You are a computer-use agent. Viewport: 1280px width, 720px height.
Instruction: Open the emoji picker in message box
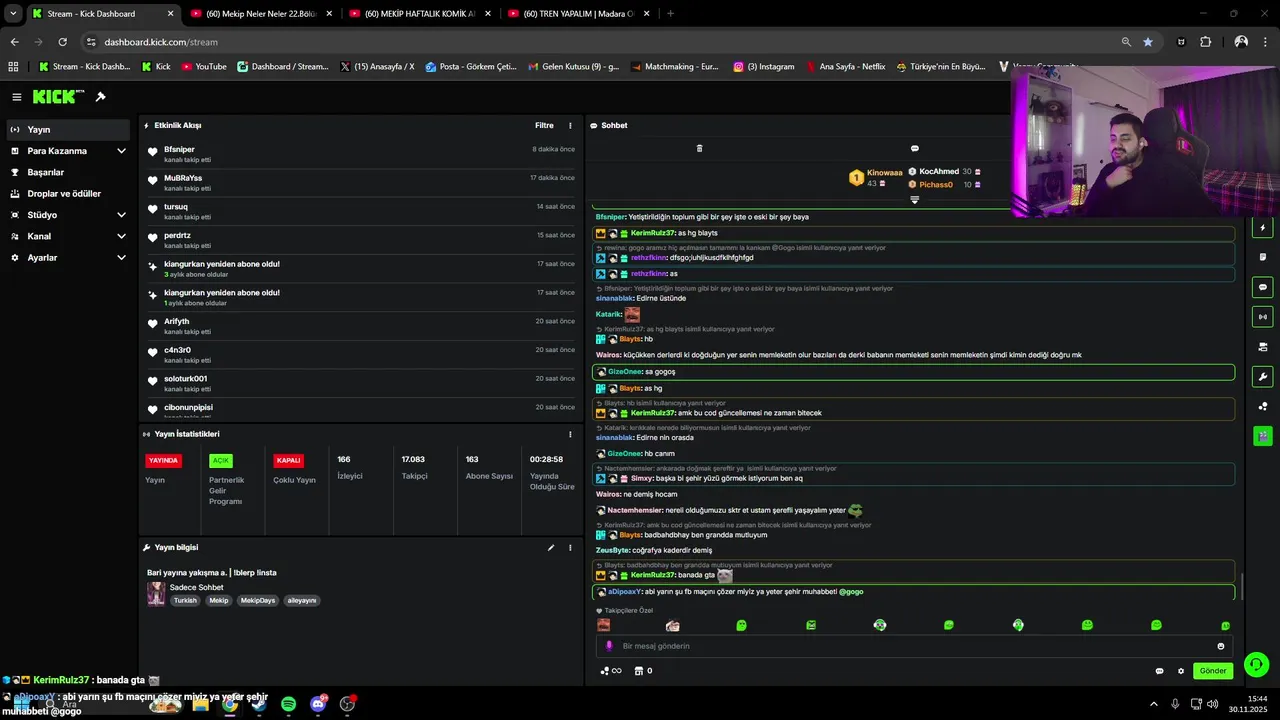1221,646
